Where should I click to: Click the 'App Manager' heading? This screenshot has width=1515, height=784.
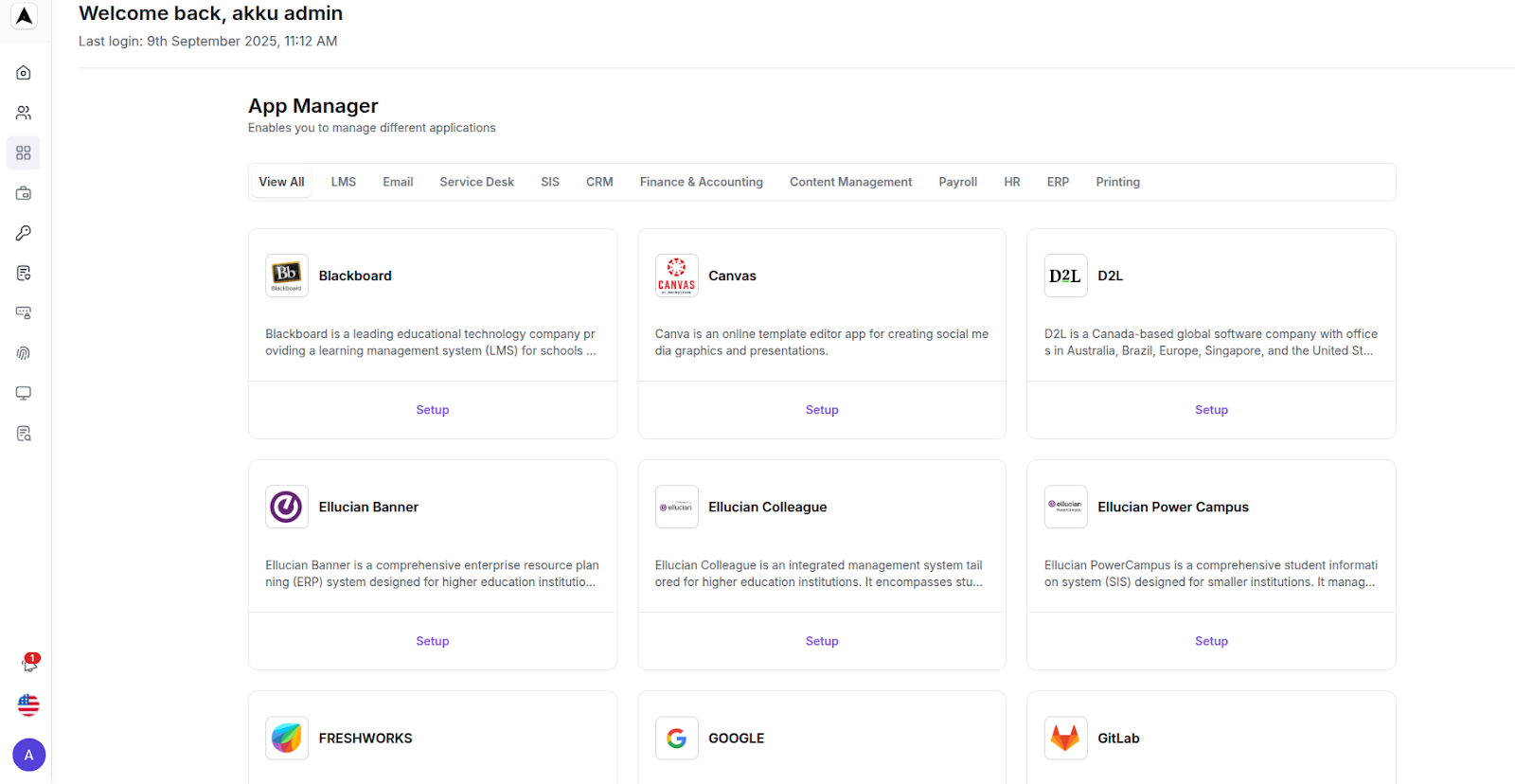click(x=313, y=106)
